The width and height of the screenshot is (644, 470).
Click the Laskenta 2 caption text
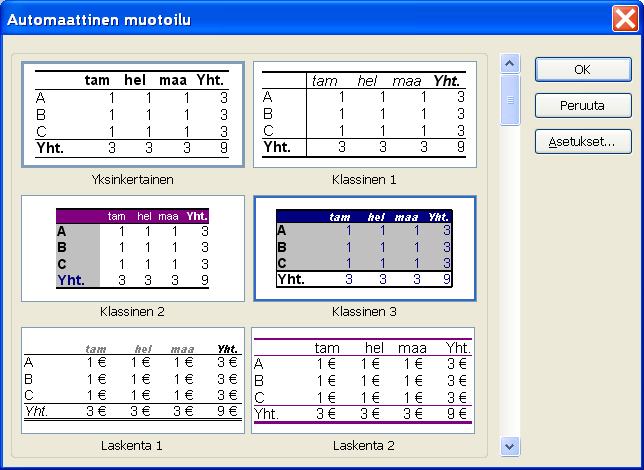(x=364, y=445)
